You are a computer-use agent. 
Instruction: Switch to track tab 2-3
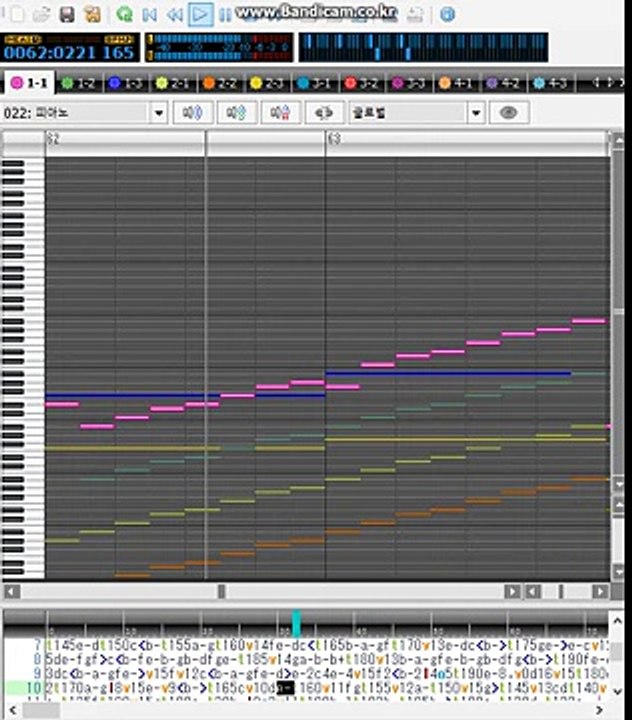(267, 83)
